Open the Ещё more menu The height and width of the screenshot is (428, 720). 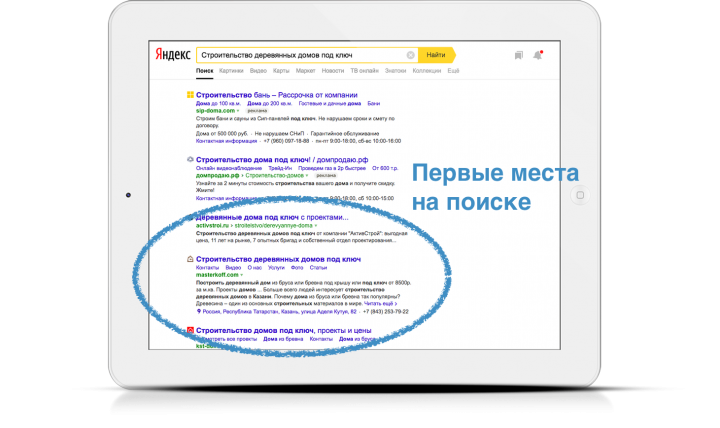pyautogui.click(x=453, y=71)
